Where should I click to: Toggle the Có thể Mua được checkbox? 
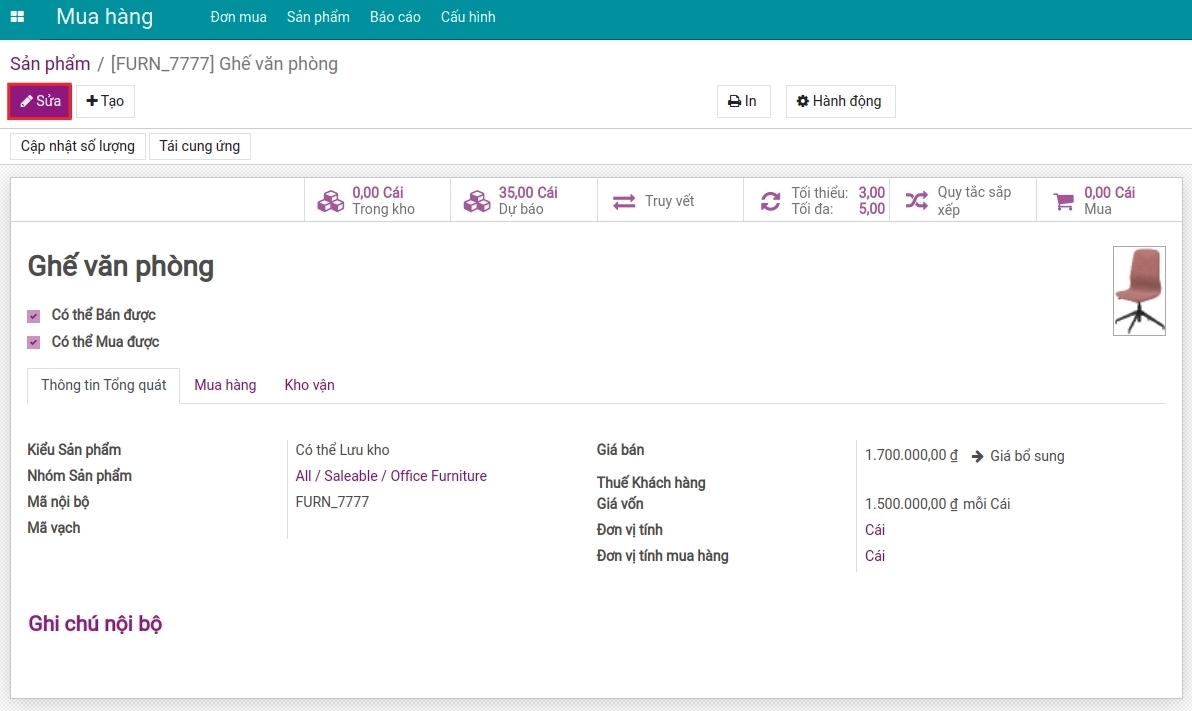coord(33,342)
